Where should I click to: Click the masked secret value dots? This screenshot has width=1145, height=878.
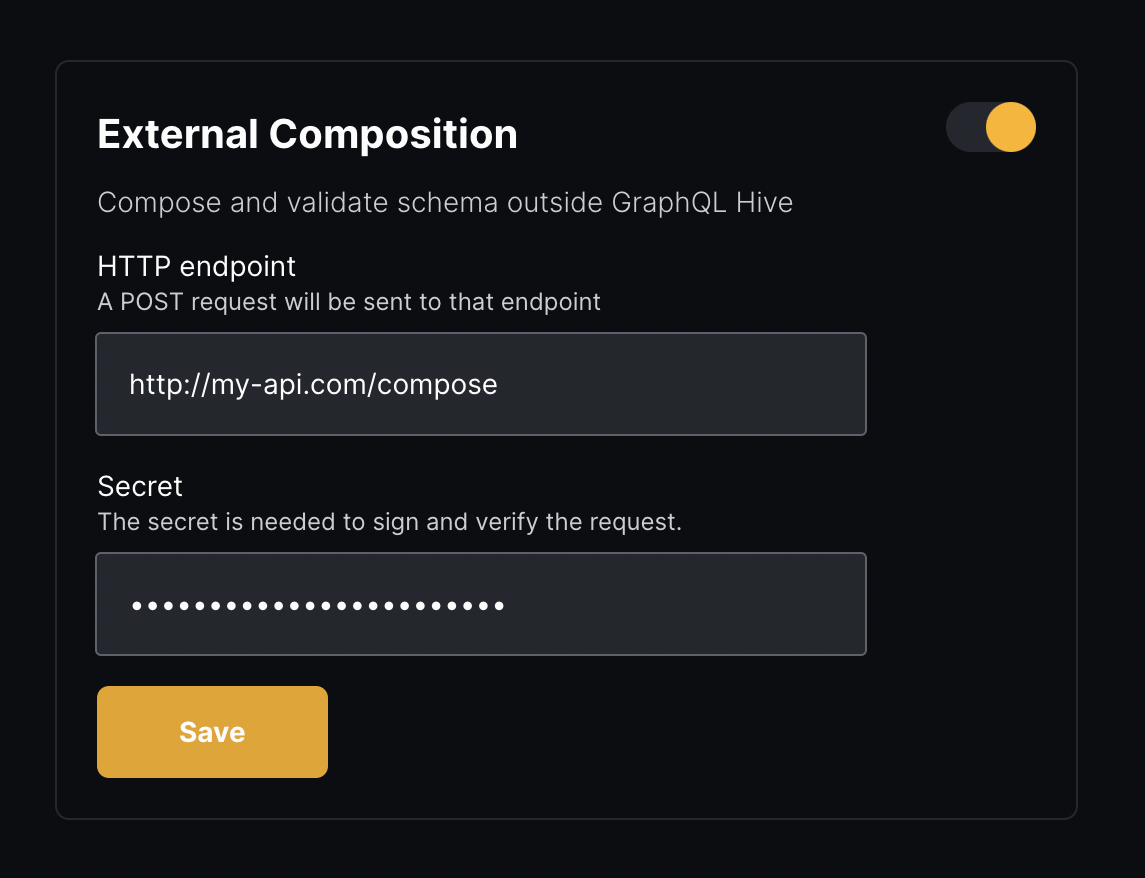tap(318, 604)
